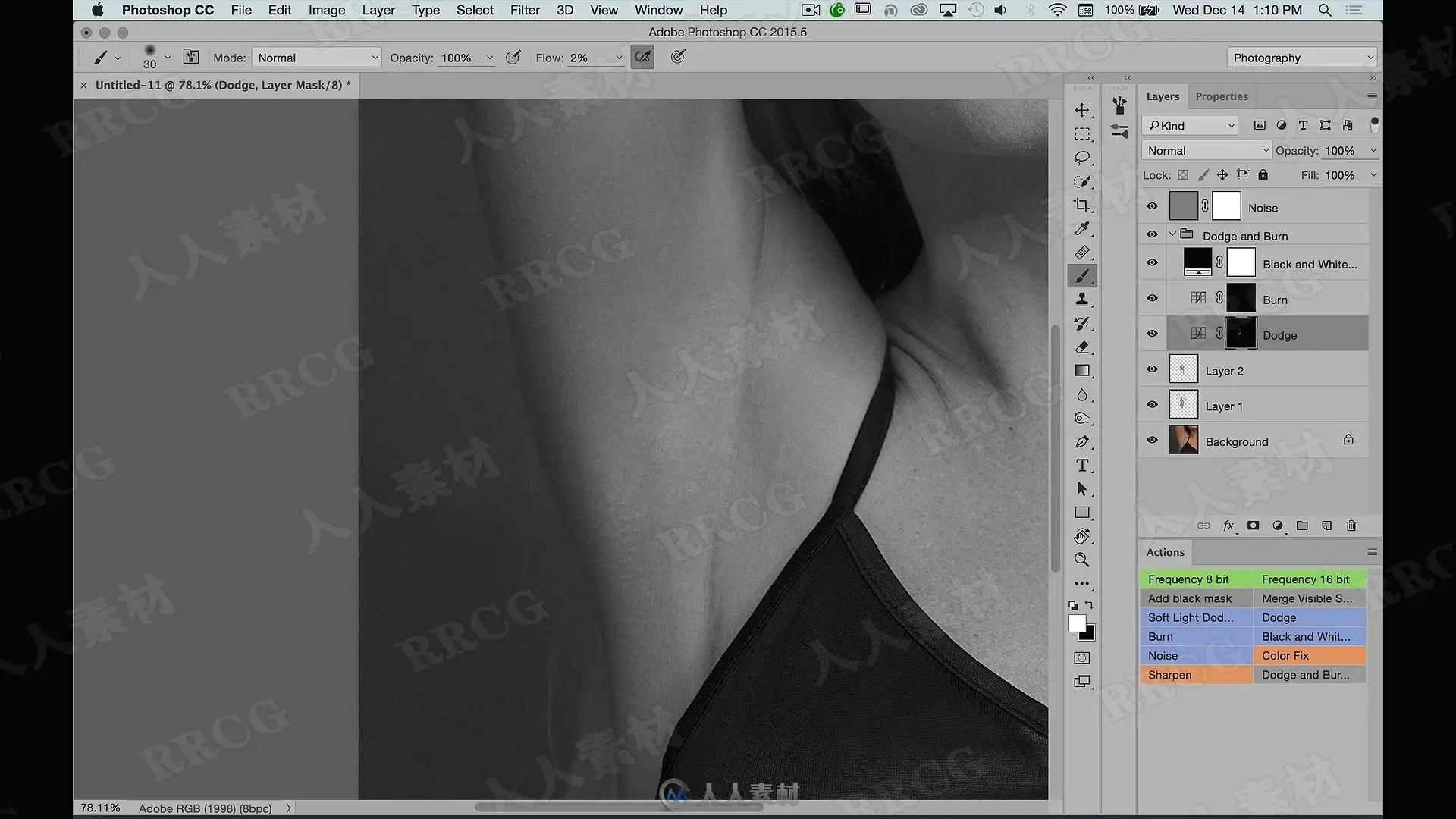Run the Color Fix action
The width and height of the screenshot is (1456, 819).
(1310, 656)
